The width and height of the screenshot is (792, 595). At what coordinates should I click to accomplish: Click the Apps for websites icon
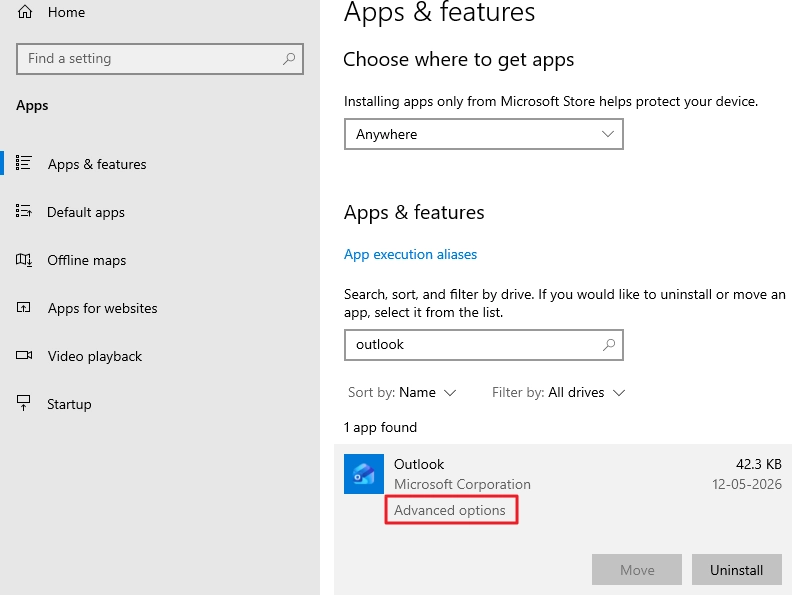pyautogui.click(x=24, y=307)
